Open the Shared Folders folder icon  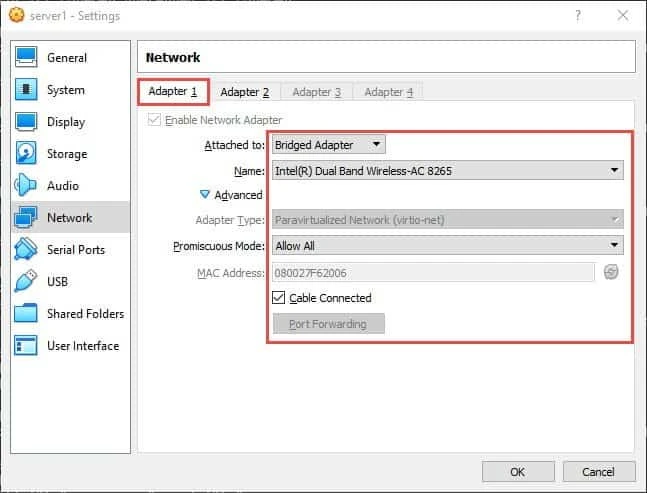(26, 313)
